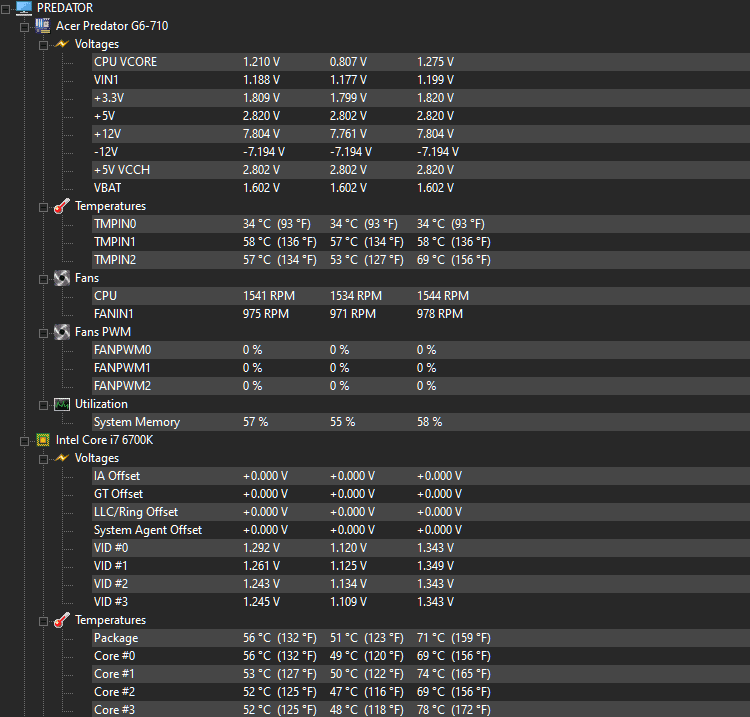Select the TMPIN2 temperature row
Screen dimensions: 750x717
point(421,260)
